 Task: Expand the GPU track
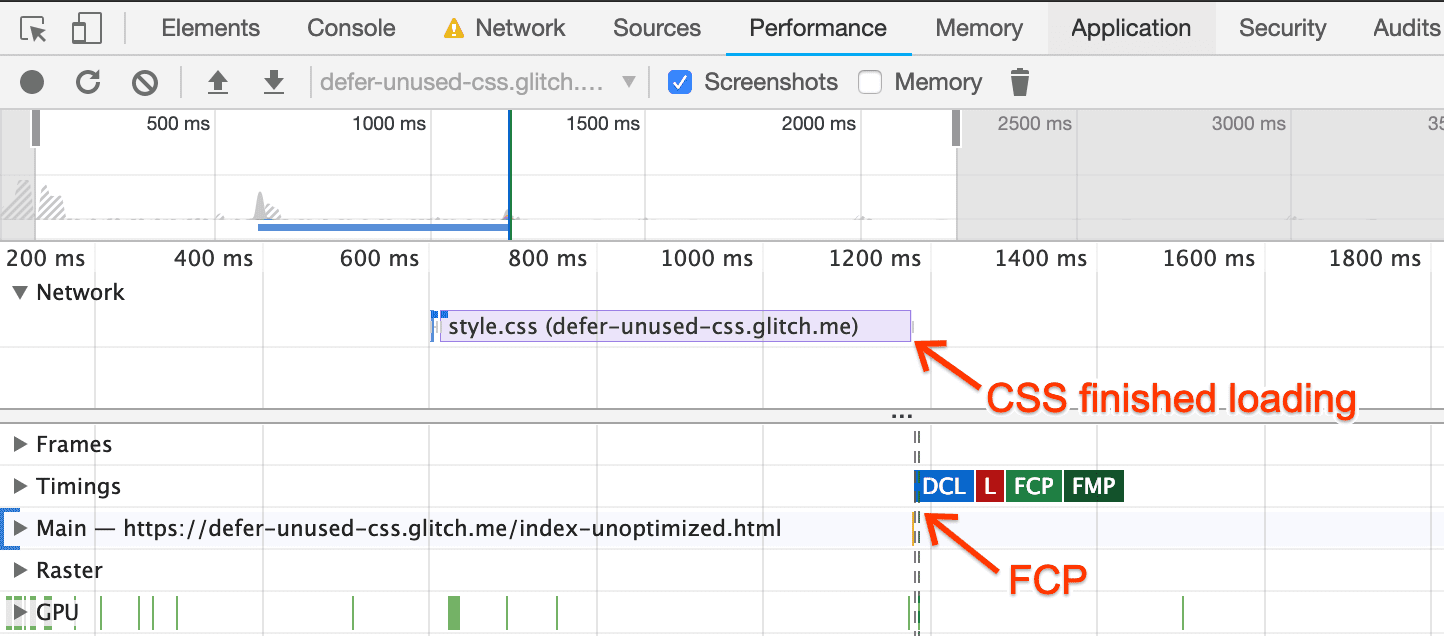pyautogui.click(x=19, y=612)
